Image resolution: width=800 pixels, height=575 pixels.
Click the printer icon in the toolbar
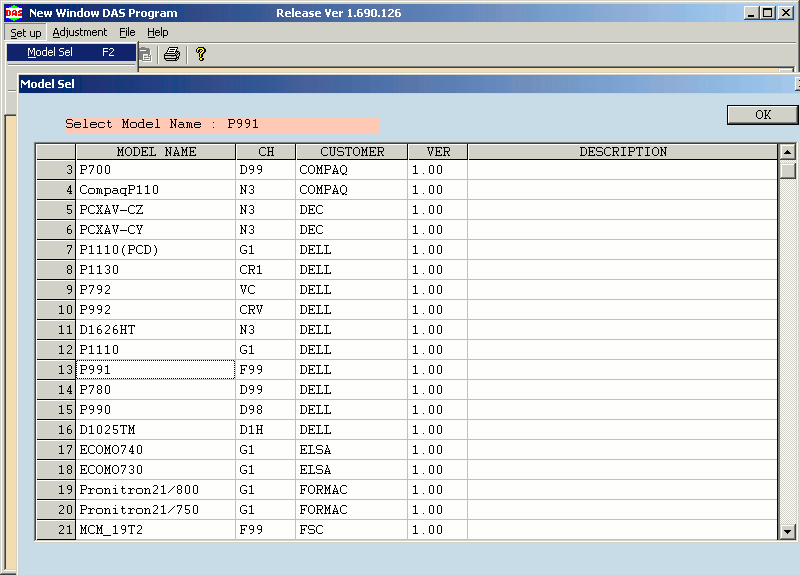[172, 54]
